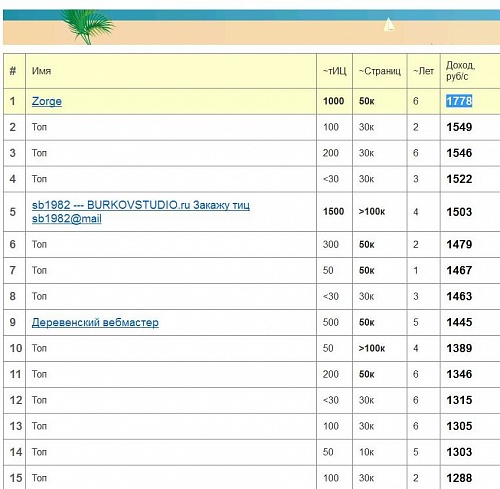Click income value 1288 in row 15

tap(459, 478)
